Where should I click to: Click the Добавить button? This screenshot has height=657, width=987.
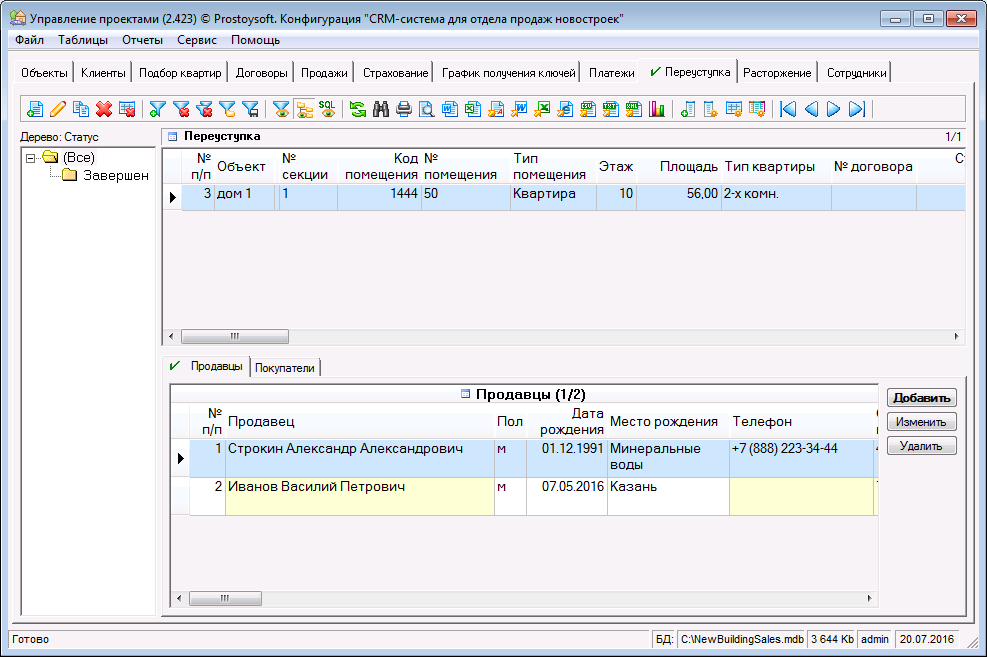point(921,398)
